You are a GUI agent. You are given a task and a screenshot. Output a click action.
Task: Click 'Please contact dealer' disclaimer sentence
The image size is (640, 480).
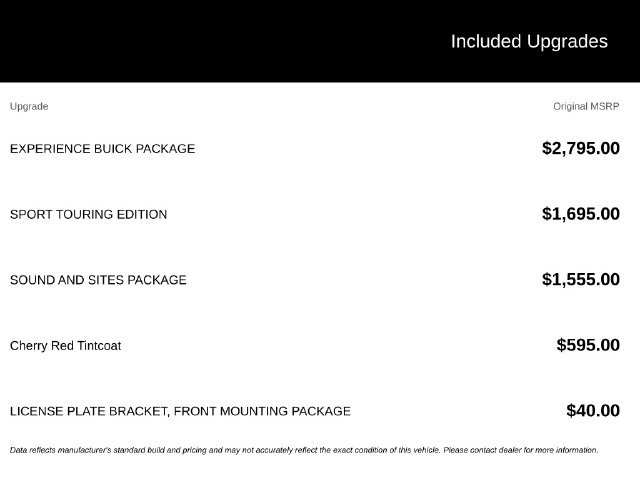pos(520,450)
